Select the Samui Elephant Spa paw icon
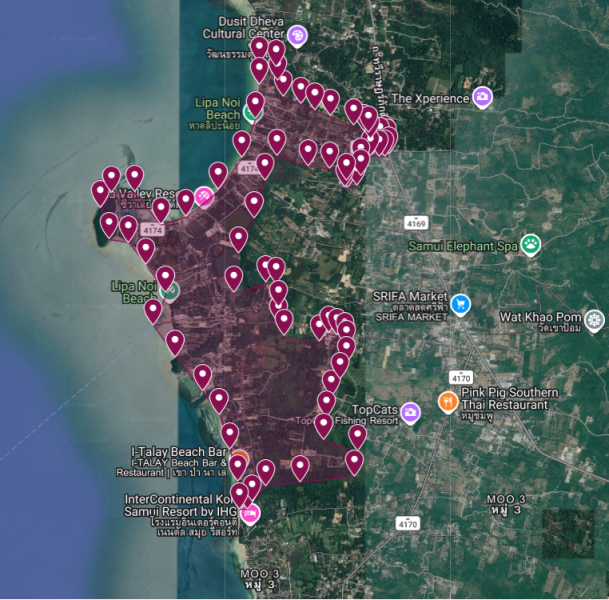The image size is (609, 600). click(x=531, y=245)
